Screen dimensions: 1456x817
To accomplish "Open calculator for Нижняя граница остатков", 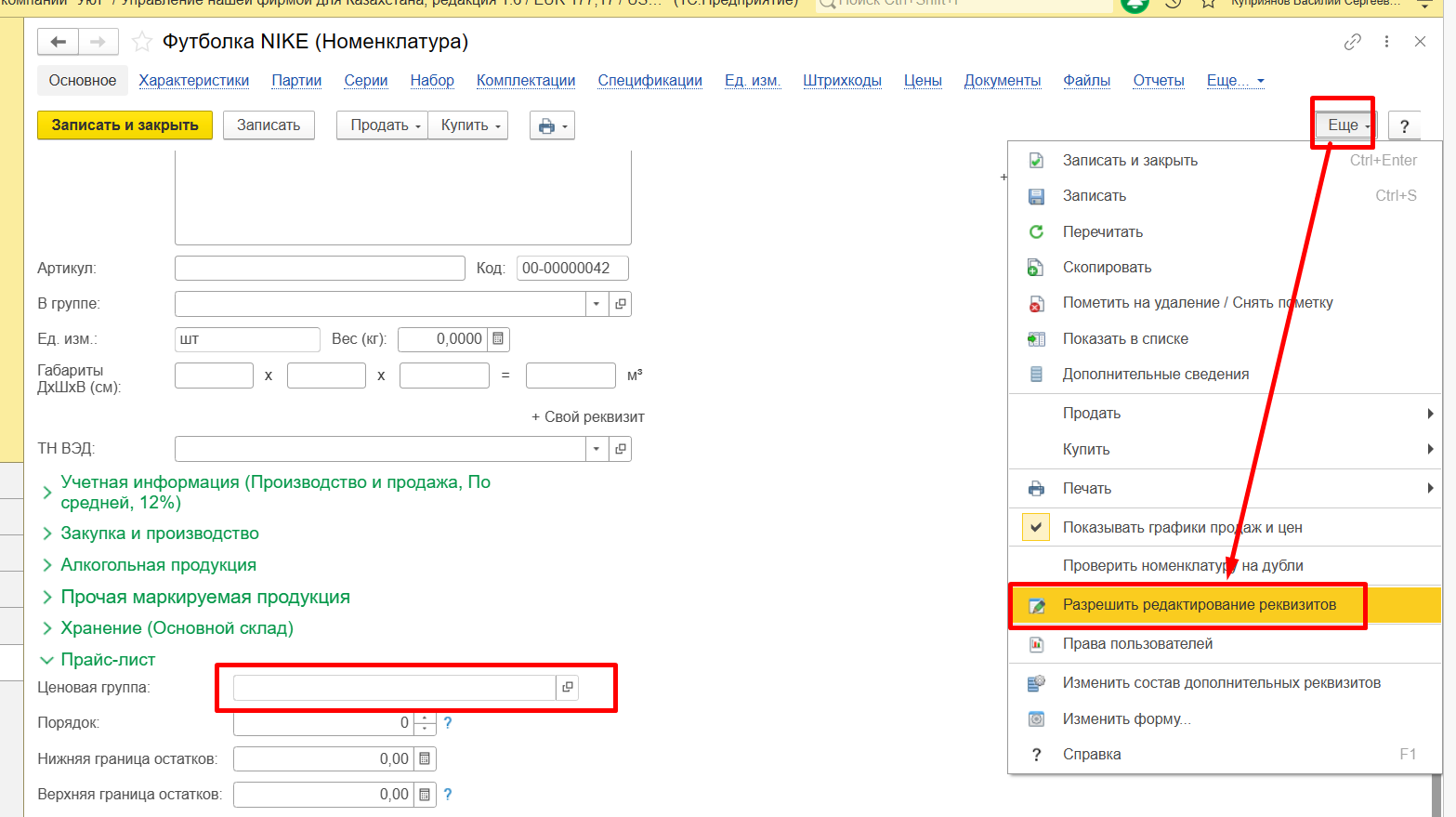I will tap(425, 759).
